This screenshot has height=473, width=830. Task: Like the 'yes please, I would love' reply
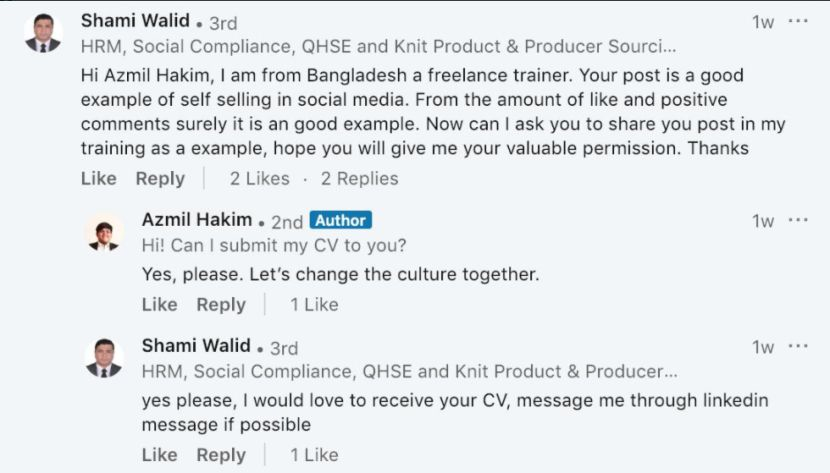click(159, 454)
